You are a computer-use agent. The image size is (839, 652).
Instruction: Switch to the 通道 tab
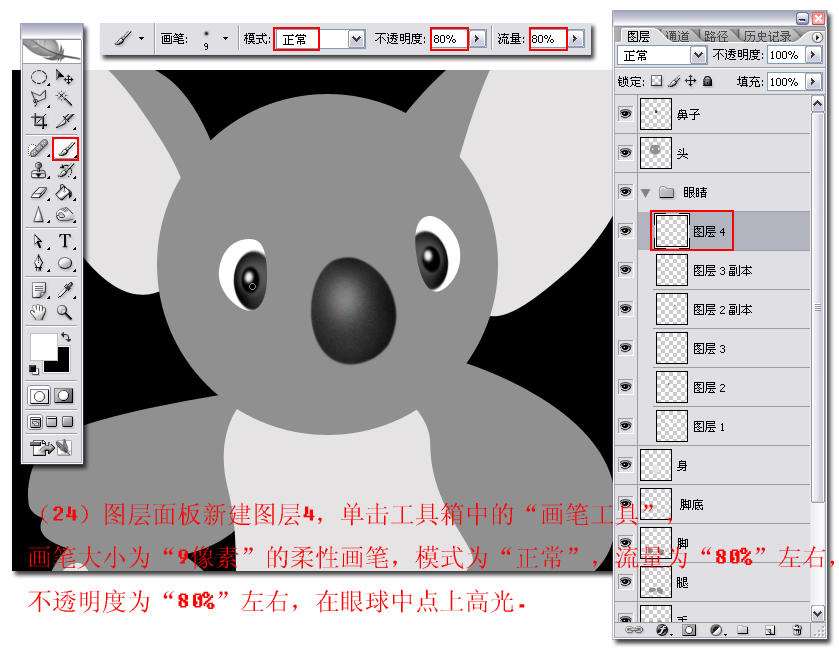pyautogui.click(x=675, y=36)
